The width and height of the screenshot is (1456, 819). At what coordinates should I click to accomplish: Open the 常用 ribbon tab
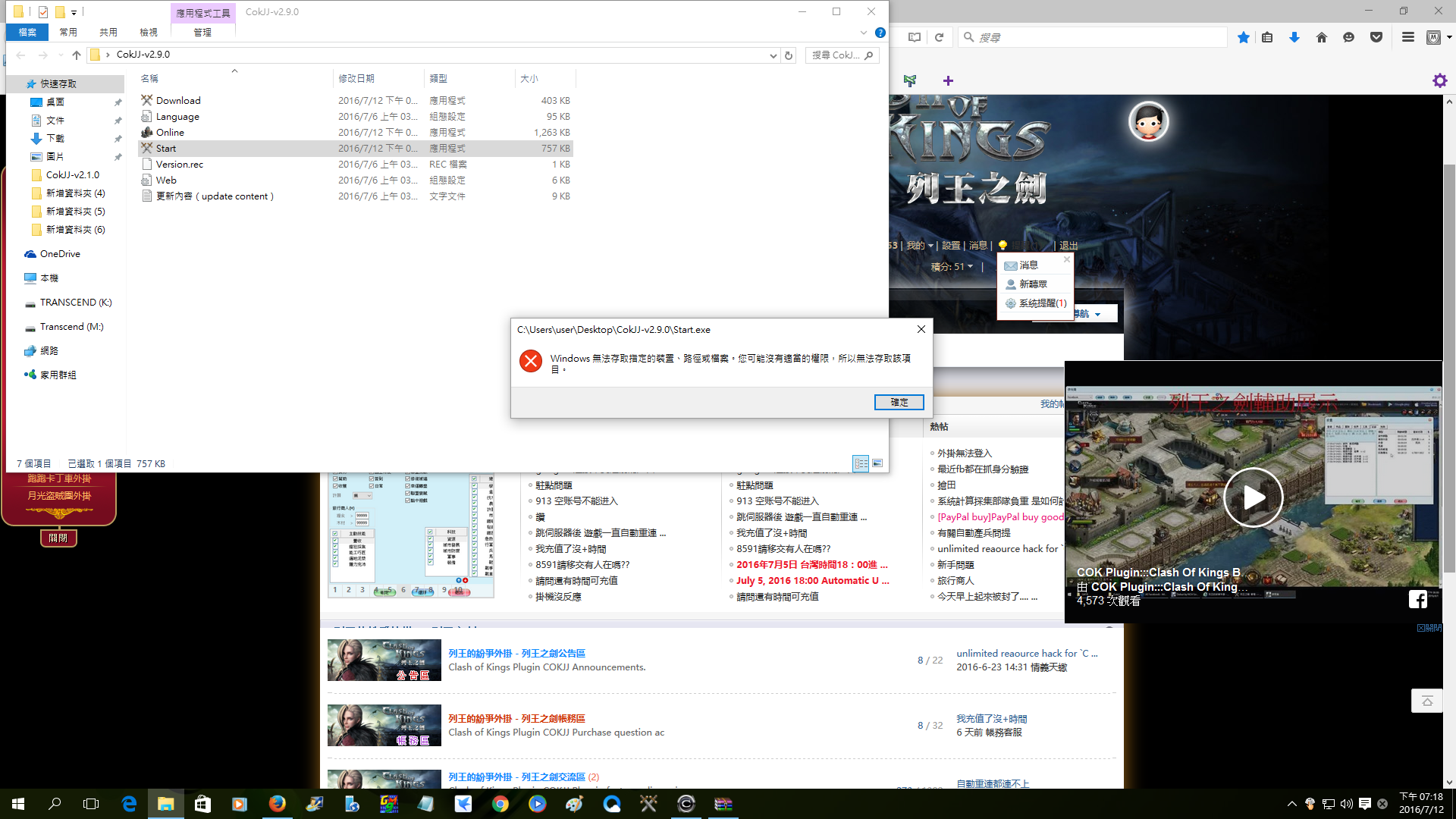pyautogui.click(x=68, y=32)
